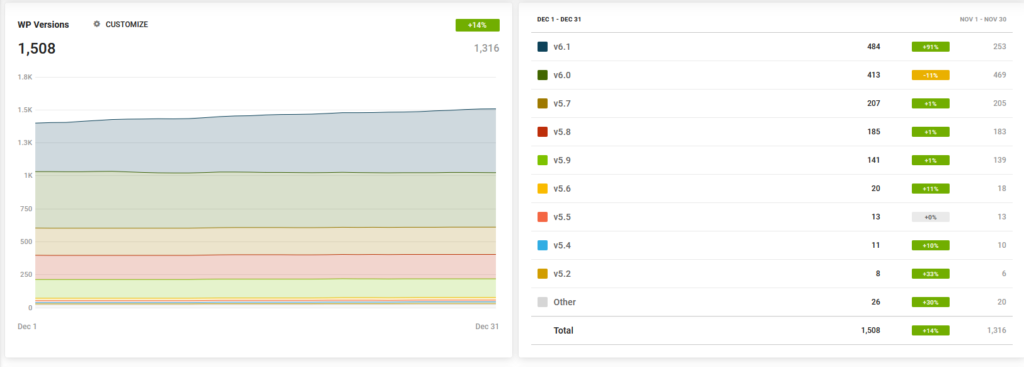Select the v5.5 row label
The image size is (1024, 367).
[562, 217]
